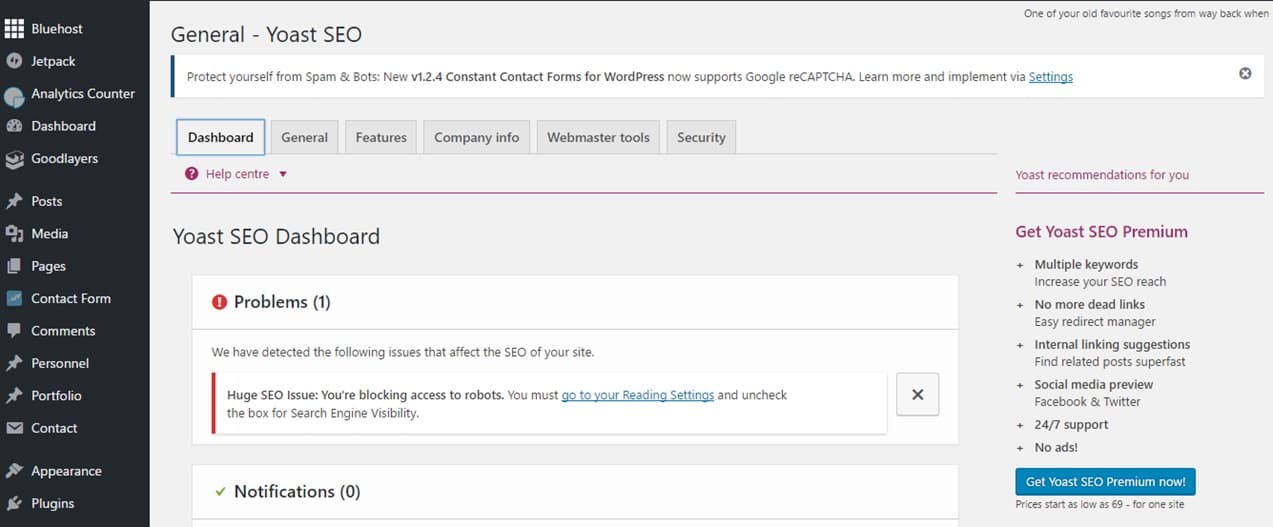Click the Yoast SEO Dashboard heading
1273x527 pixels.
[276, 237]
